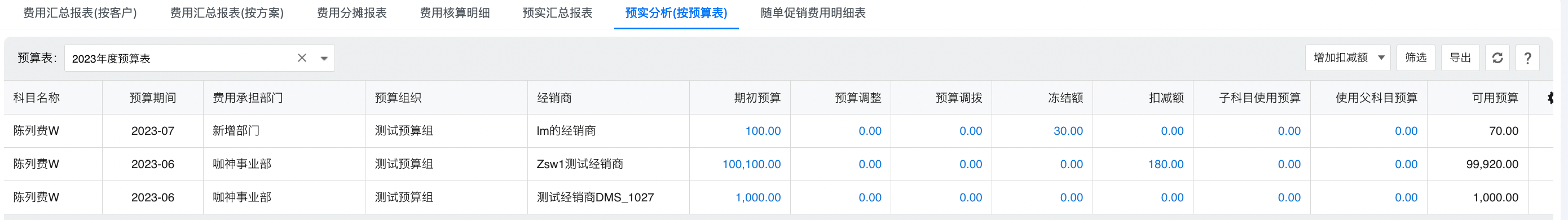This screenshot has height=220, width=1568.
Task: Open the 增加扣减额 dropdown arrow
Action: pos(1381,58)
